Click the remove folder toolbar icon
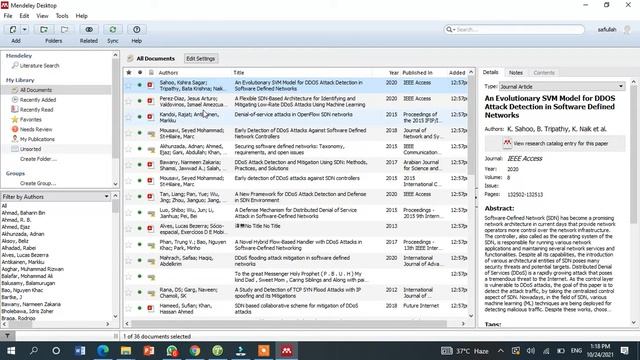 point(64,29)
